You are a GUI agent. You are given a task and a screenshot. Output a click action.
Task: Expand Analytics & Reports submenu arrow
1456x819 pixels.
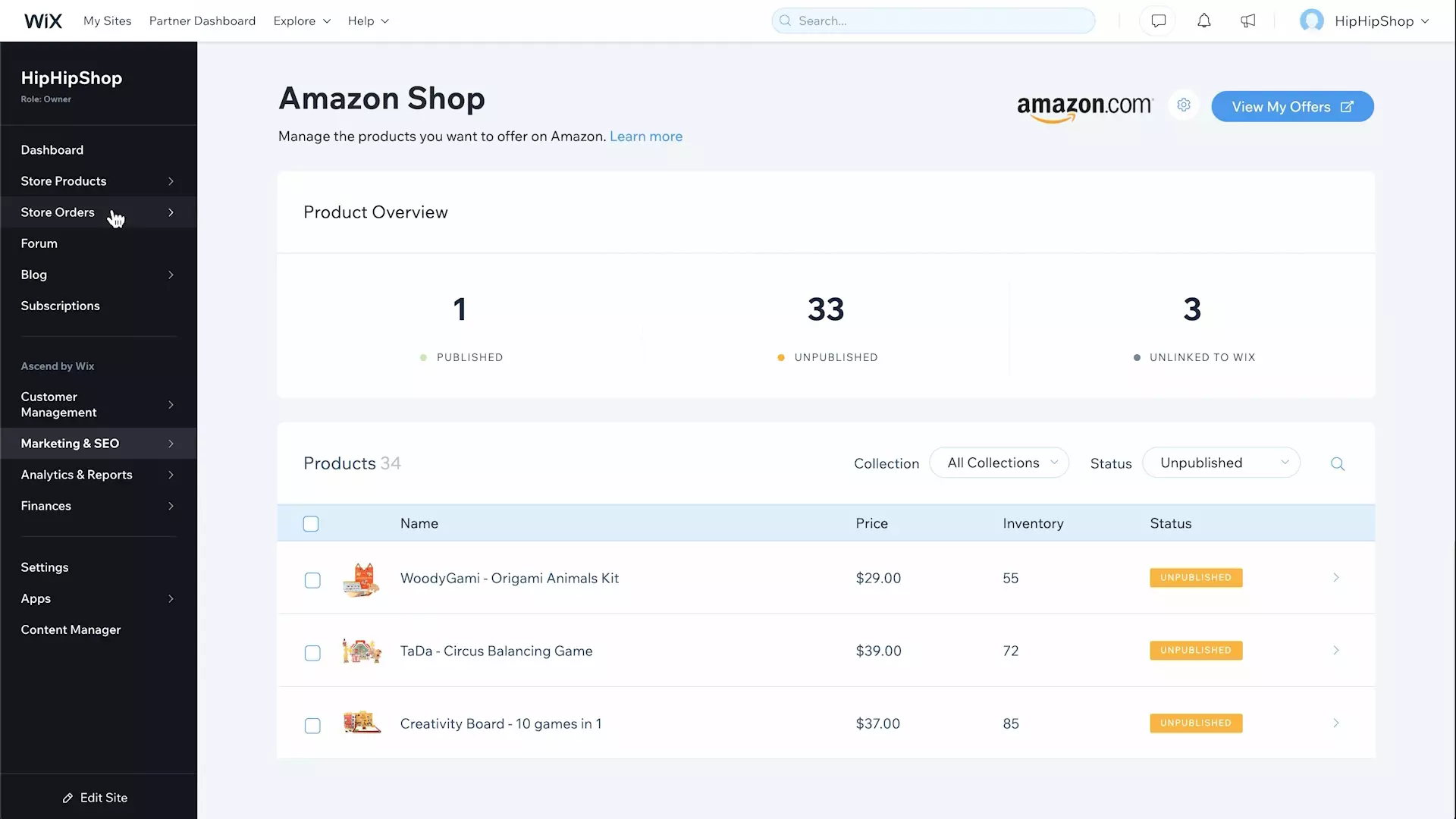coord(171,475)
